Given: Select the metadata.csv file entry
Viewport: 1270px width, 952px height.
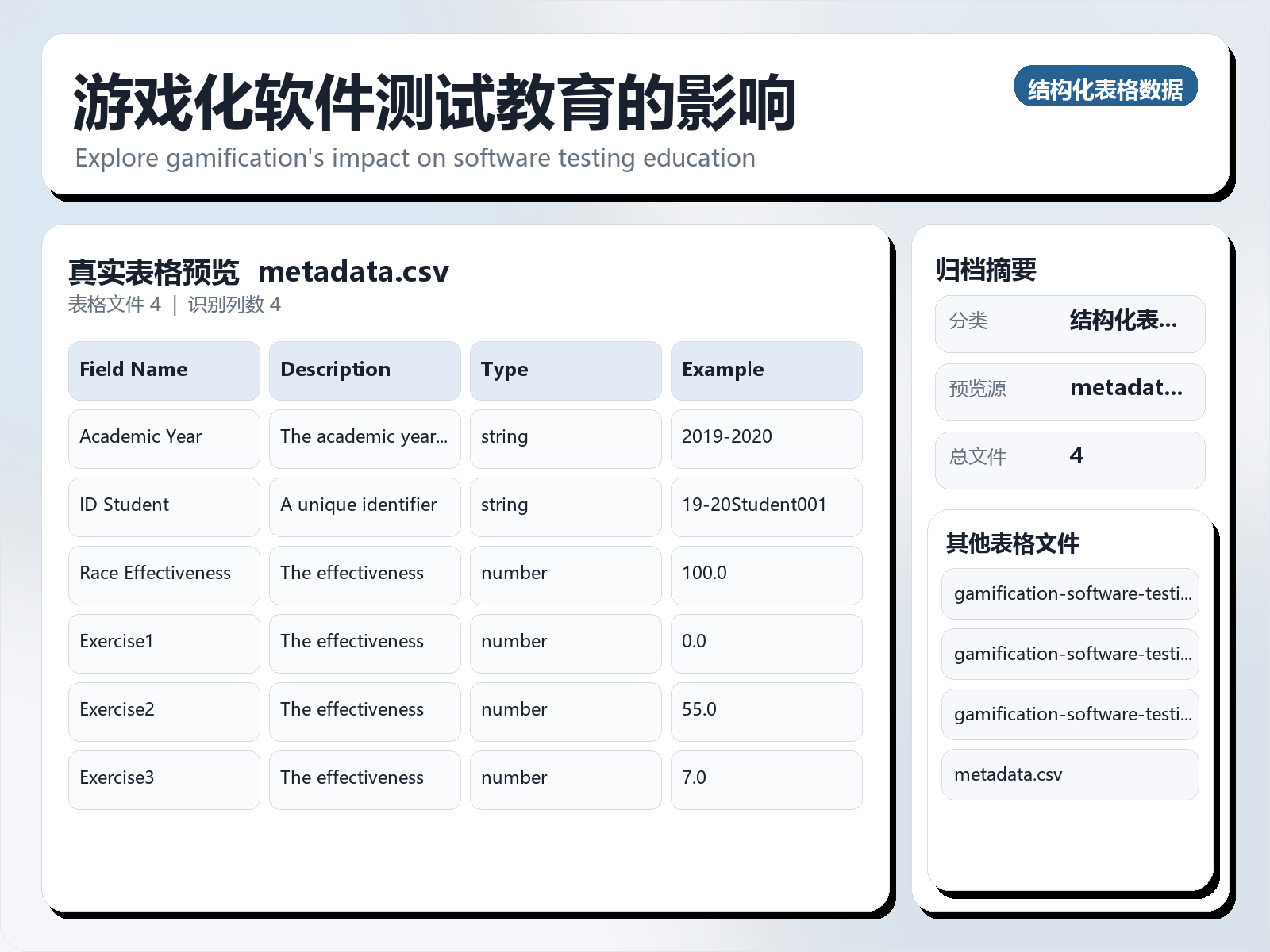Looking at the screenshot, I should 1069,774.
